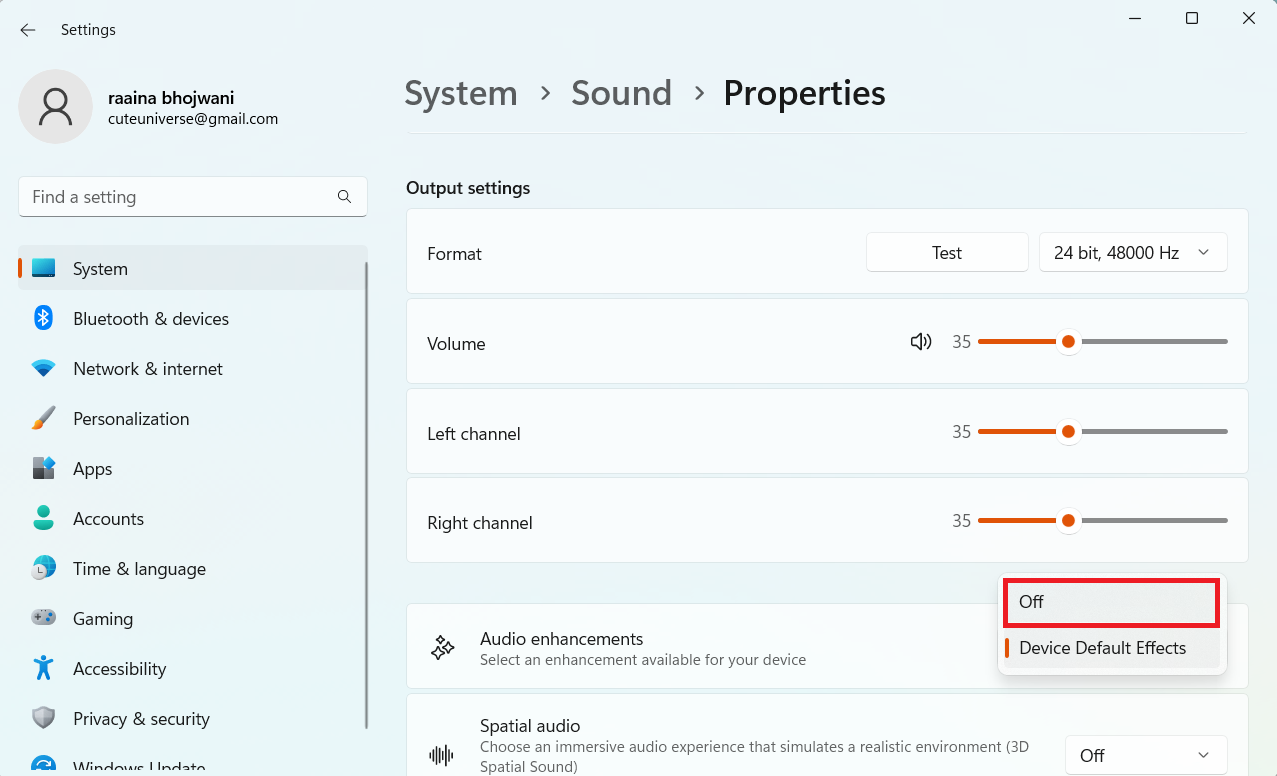Click the Gaming controller icon
This screenshot has width=1277, height=776.
(43, 619)
